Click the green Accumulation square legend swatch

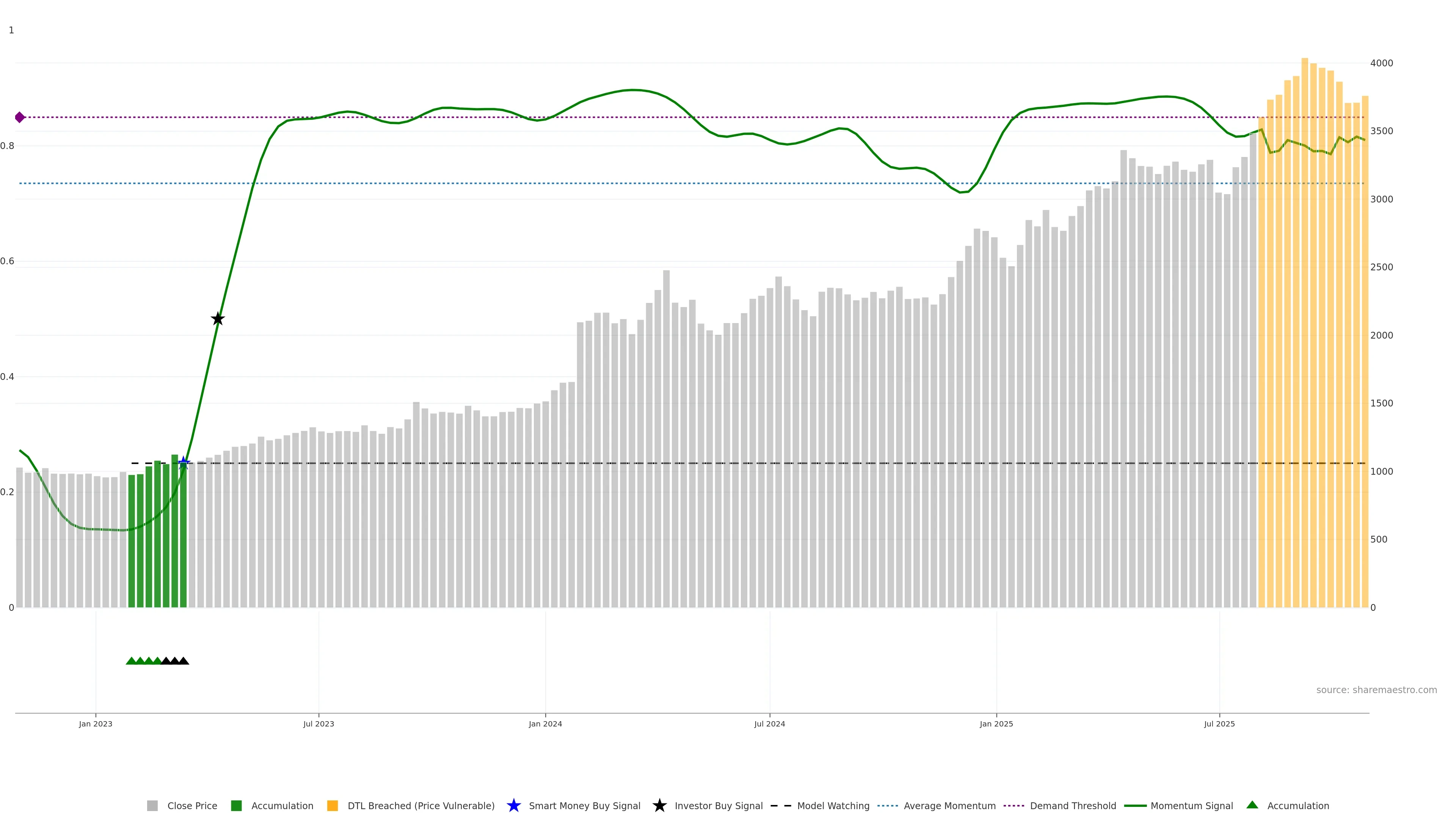[x=236, y=806]
